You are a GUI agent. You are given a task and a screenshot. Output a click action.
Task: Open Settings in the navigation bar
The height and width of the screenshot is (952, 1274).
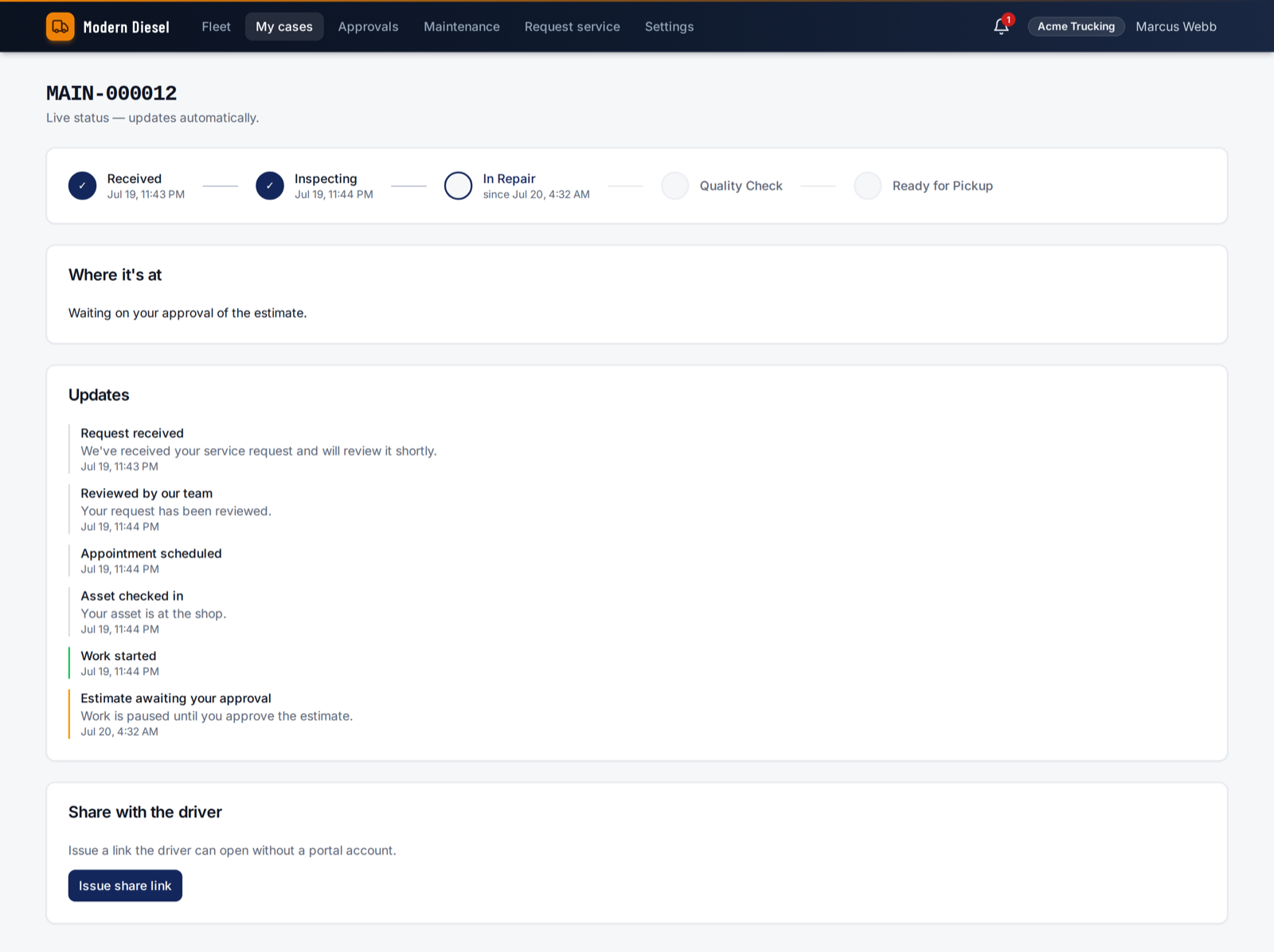point(669,26)
